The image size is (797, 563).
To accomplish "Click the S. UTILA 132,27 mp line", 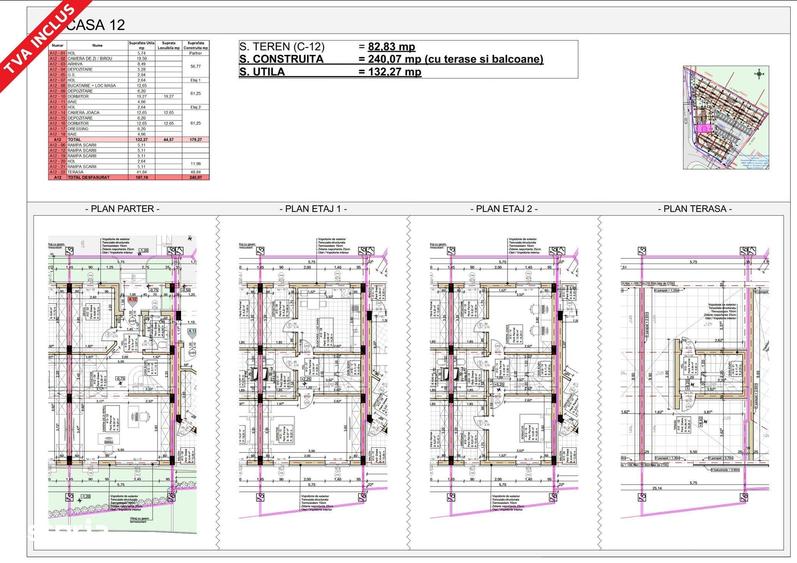I will tap(330, 72).
